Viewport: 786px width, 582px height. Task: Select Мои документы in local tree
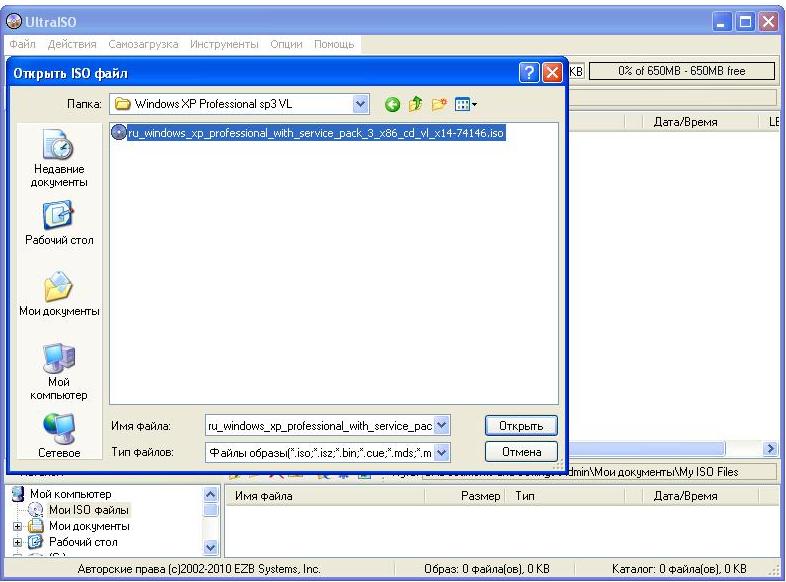(x=89, y=526)
